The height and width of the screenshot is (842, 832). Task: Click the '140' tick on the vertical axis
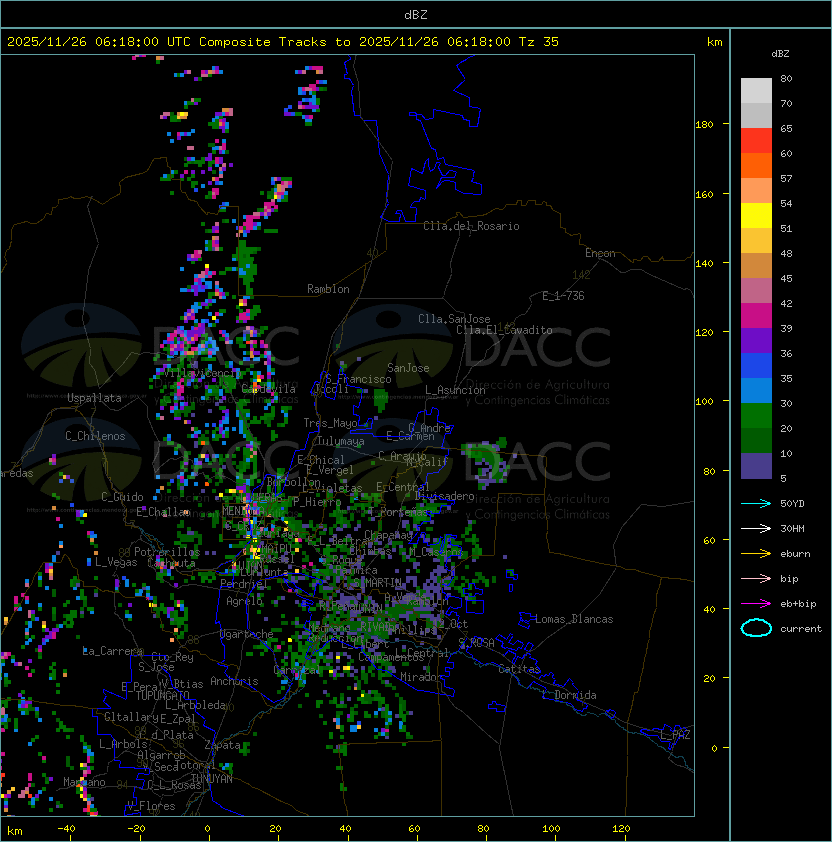[x=704, y=264]
